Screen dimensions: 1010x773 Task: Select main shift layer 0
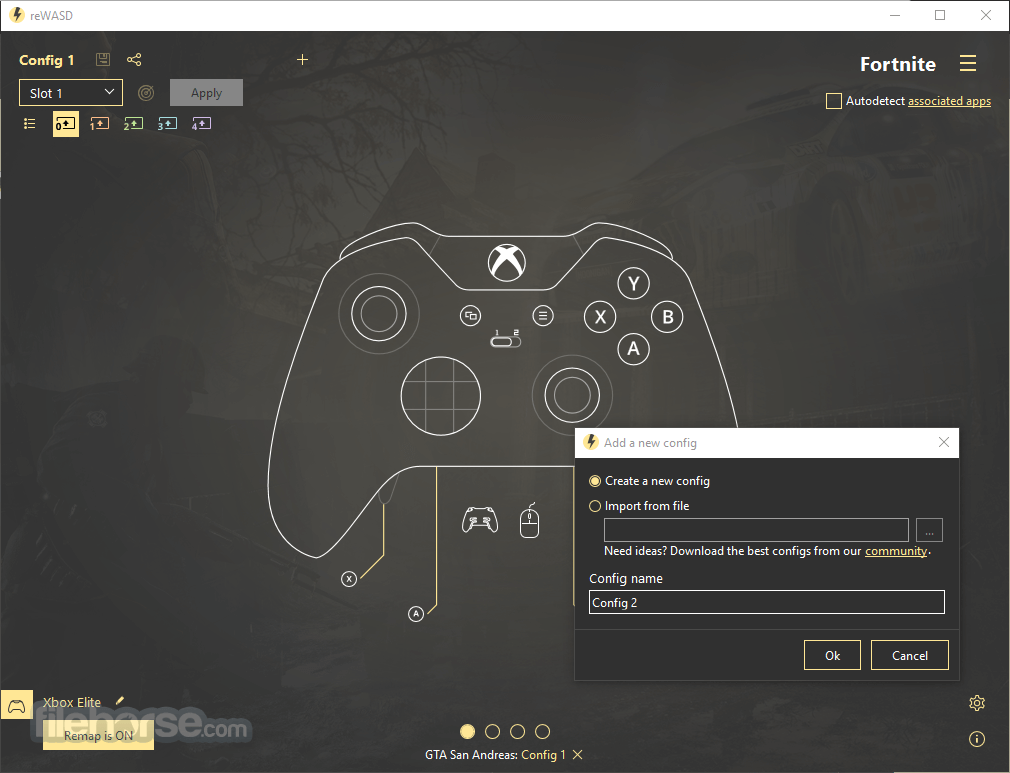[66, 124]
